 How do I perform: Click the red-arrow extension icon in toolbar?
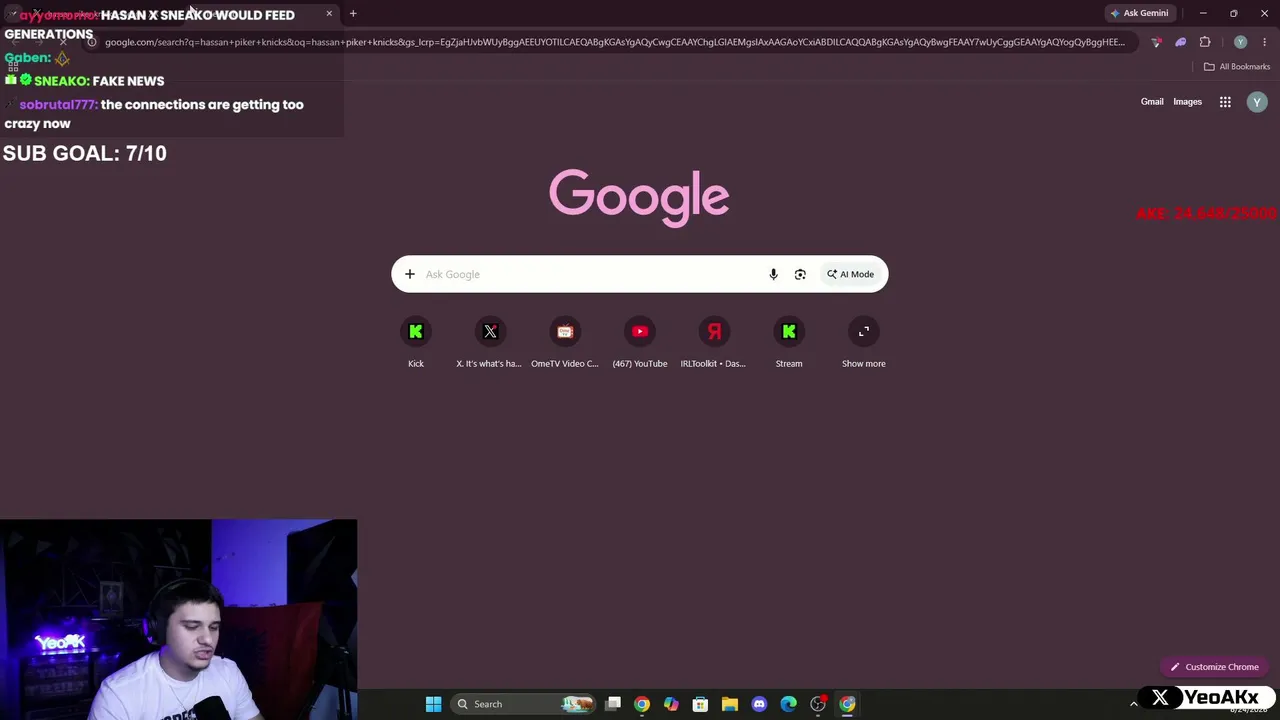click(x=1157, y=42)
